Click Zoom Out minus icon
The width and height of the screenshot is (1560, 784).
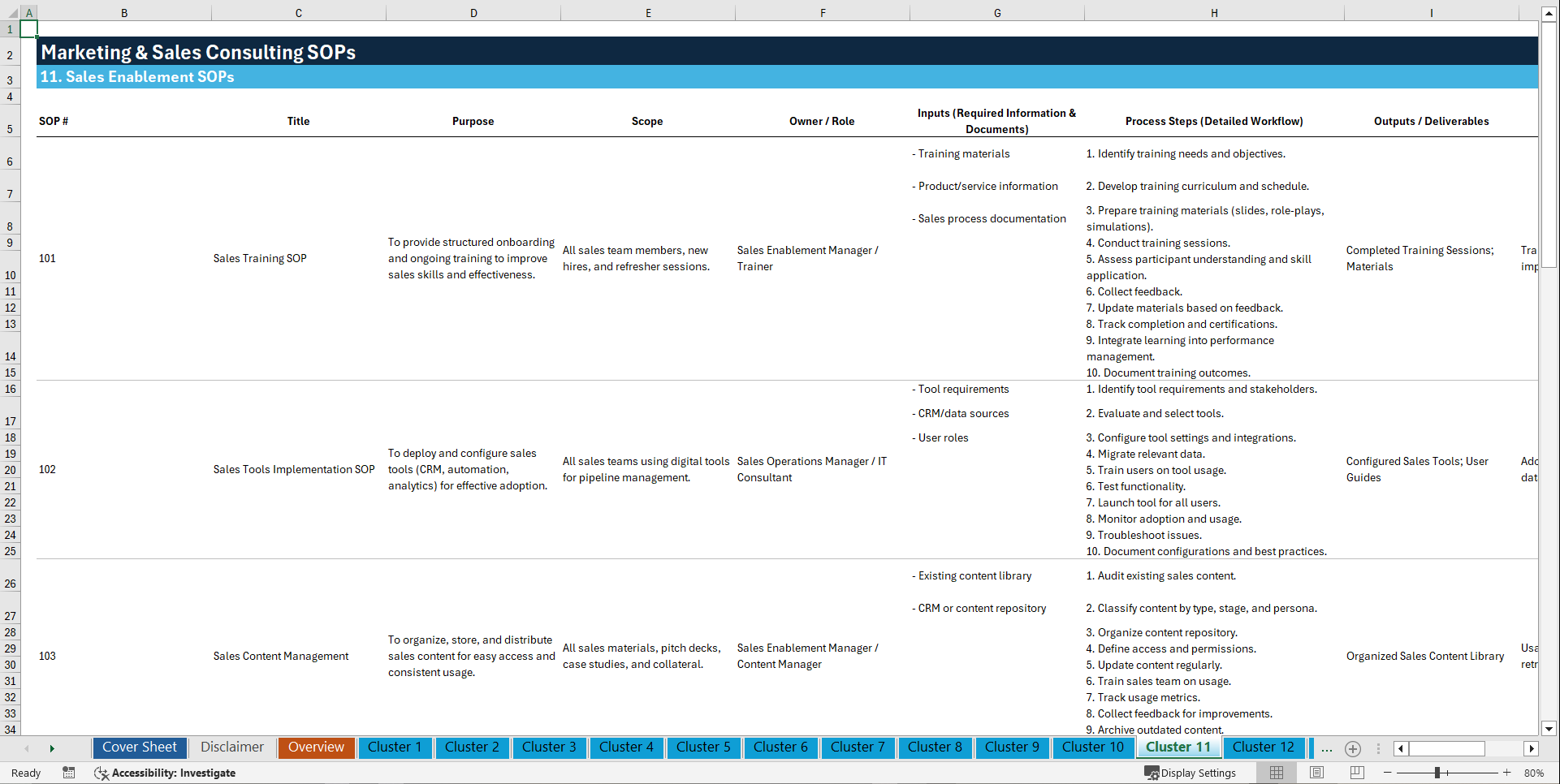(1388, 773)
